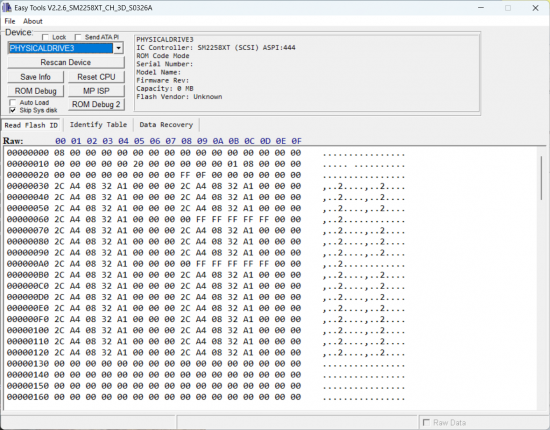Click the Capacity: 0 MB line
Screen dimensions: 550x430
coord(165,88)
